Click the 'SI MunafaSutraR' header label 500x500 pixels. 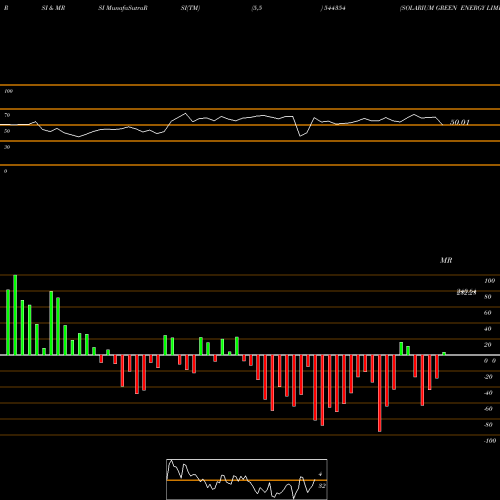[x=123, y=8]
